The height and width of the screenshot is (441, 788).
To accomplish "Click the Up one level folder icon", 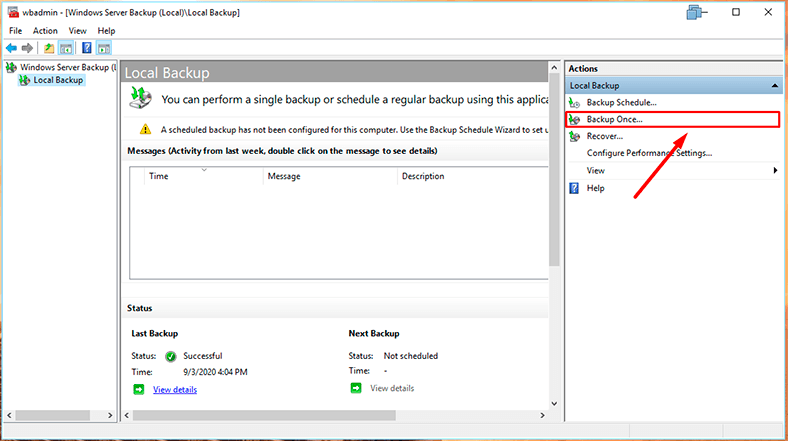I will [49, 48].
